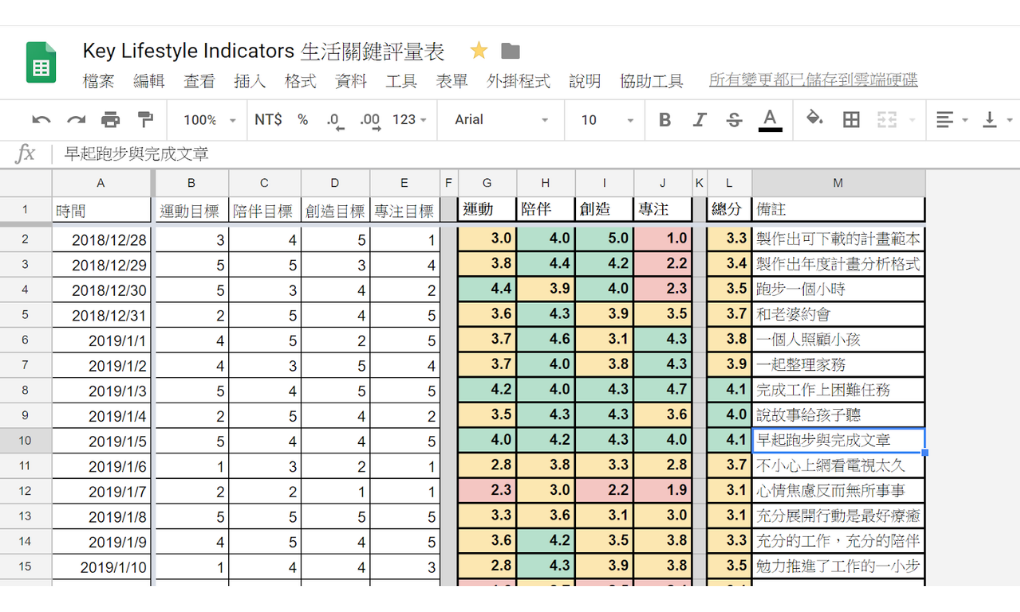This screenshot has height=612, width=1020.
Task: Select note cell 完成工作上困難任務
Action: [838, 390]
